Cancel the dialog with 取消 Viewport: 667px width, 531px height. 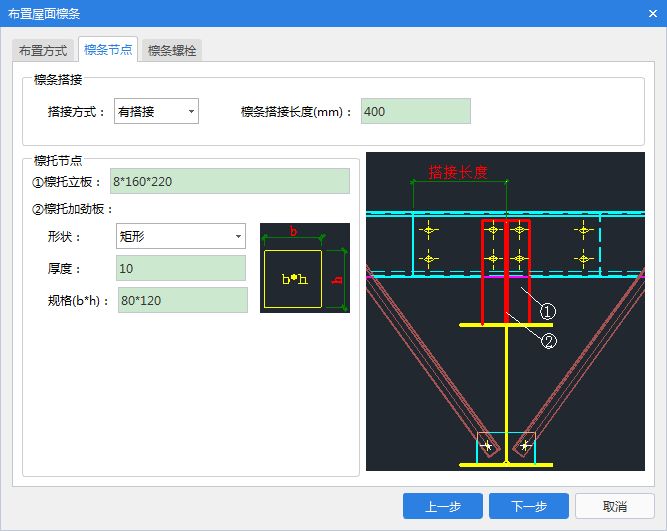point(615,506)
